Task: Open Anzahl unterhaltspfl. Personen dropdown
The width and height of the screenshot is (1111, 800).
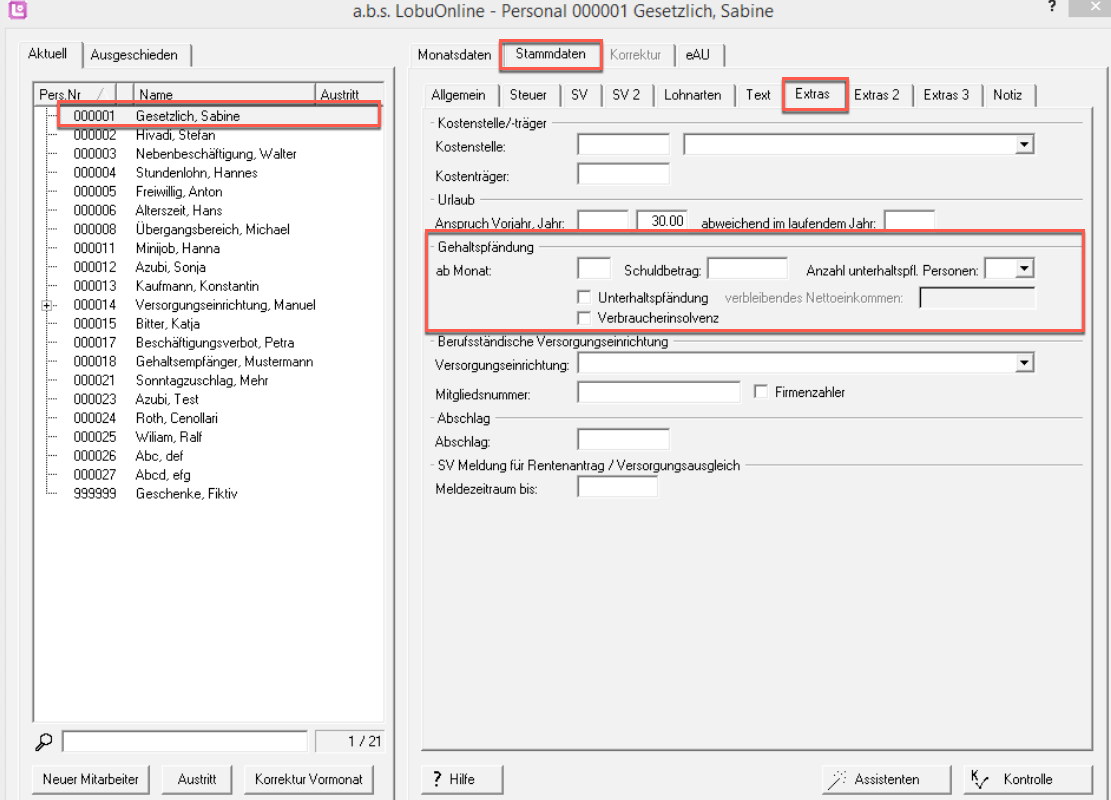Action: 1023,269
